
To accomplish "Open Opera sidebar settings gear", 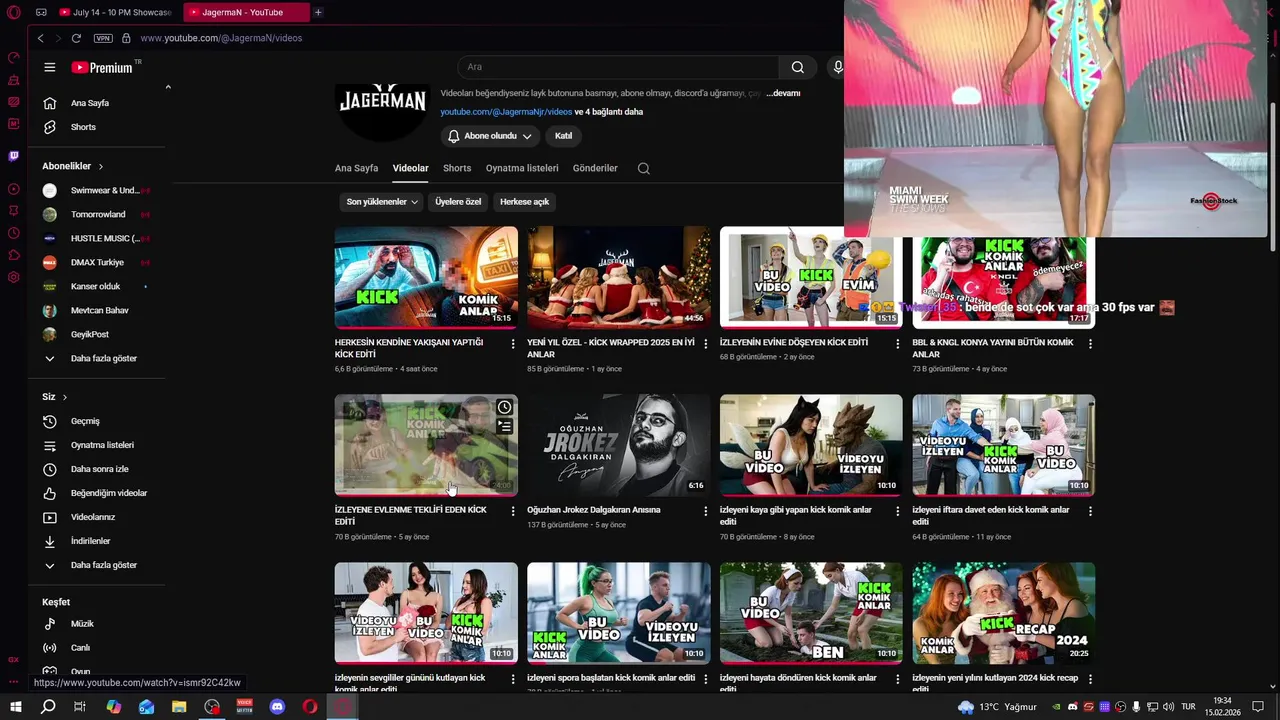I will [13, 277].
